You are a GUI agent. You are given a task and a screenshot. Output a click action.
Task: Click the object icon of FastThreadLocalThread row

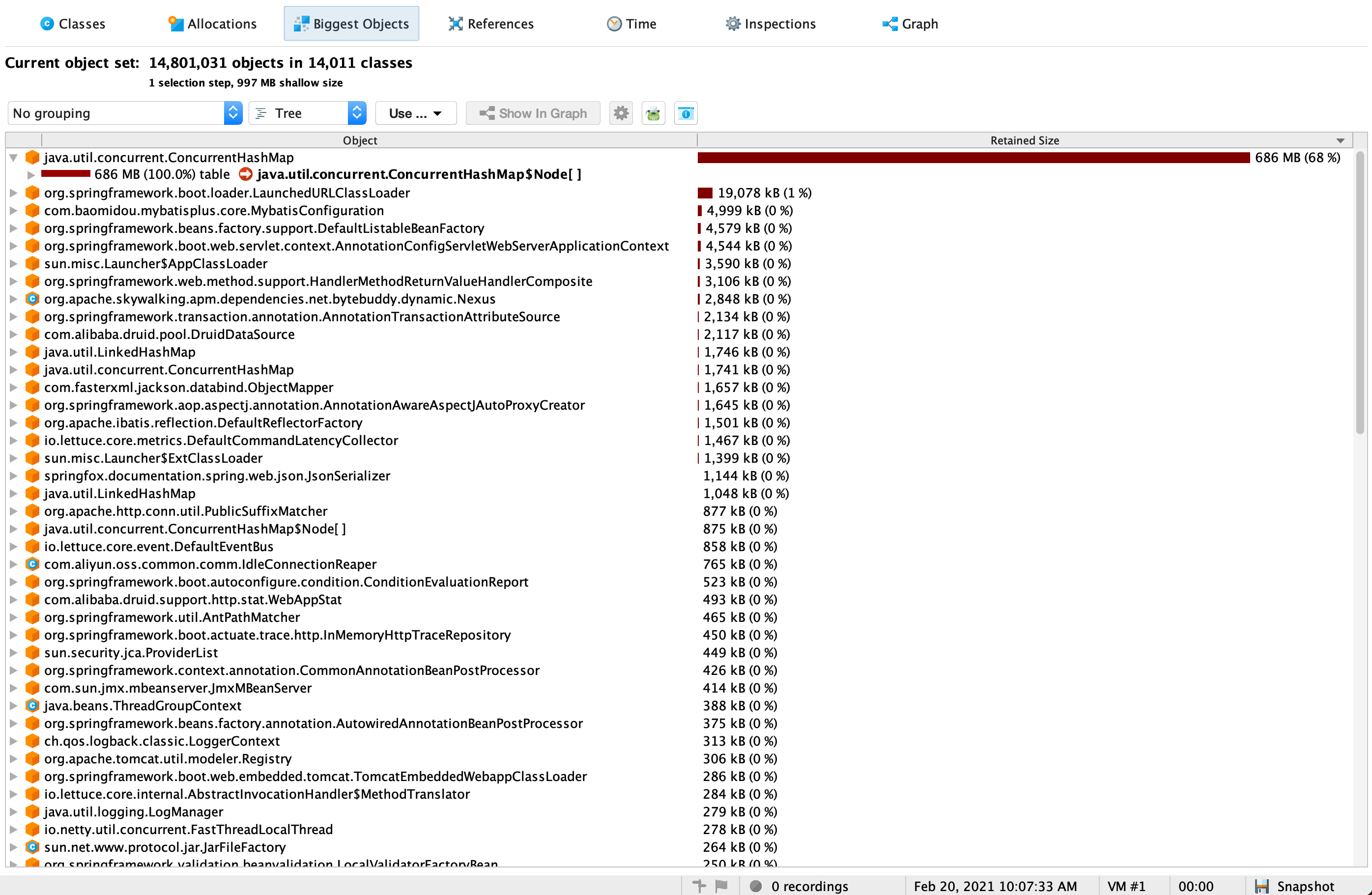click(x=32, y=829)
